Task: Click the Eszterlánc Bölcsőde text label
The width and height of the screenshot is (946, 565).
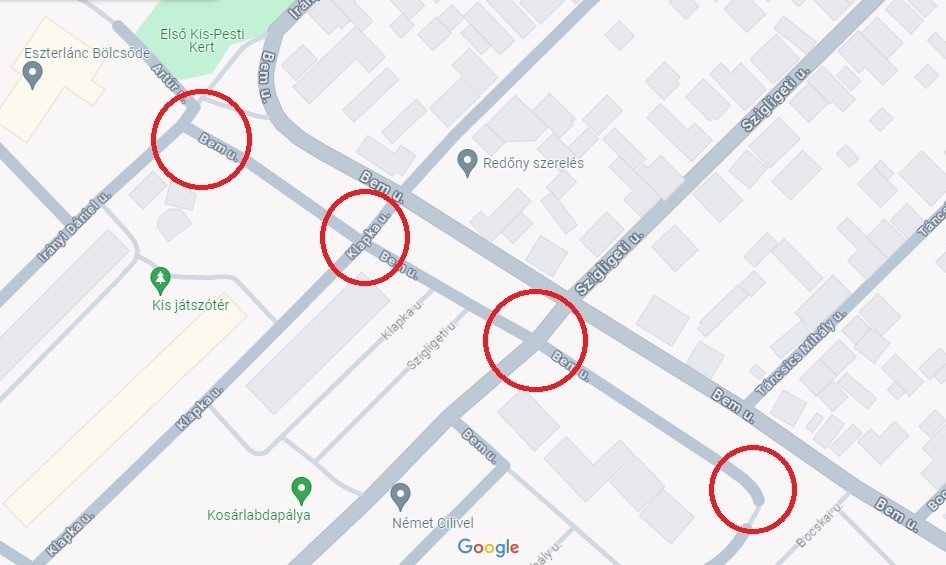Action: pos(87,53)
